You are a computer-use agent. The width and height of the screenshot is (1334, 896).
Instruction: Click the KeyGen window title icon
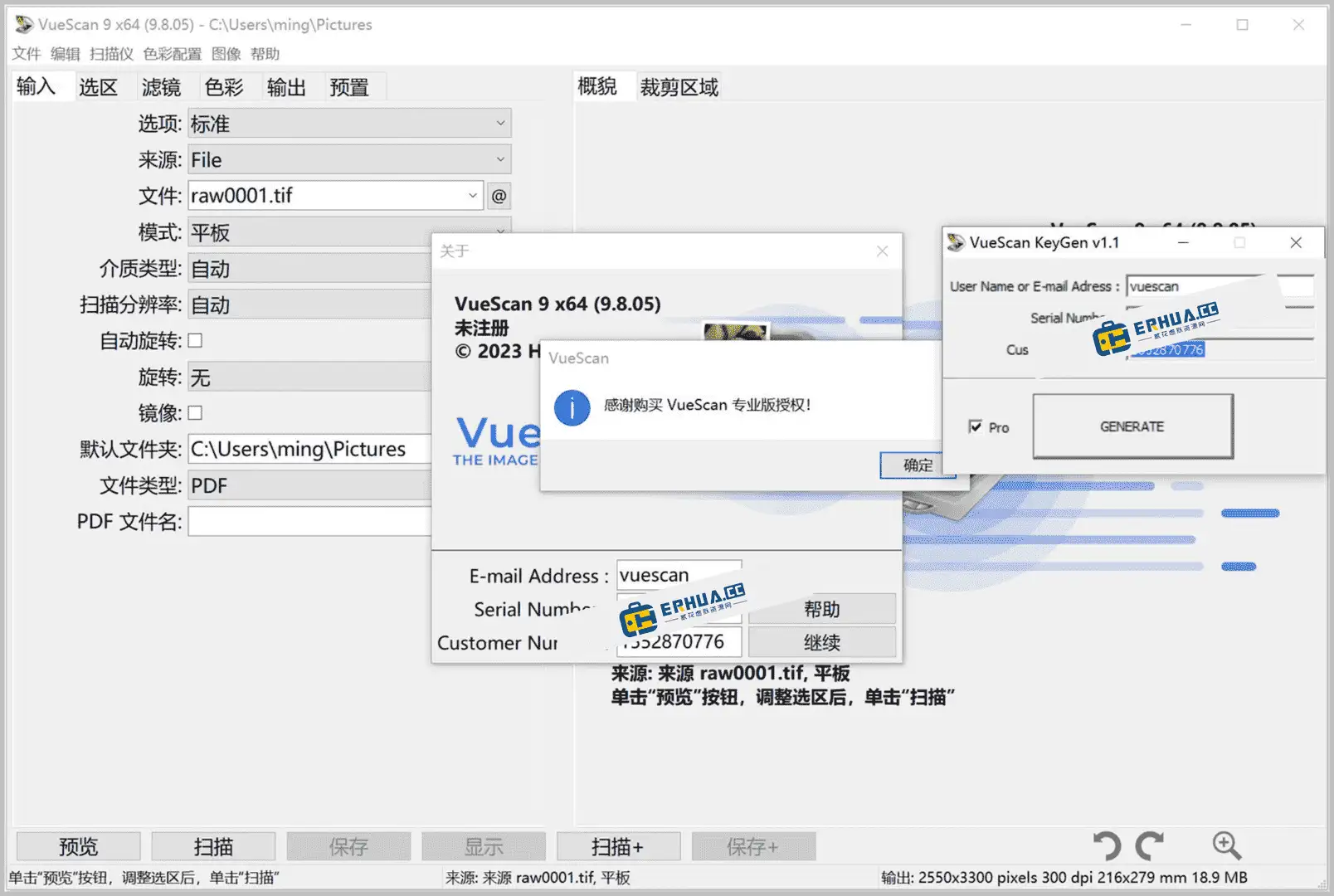957,242
